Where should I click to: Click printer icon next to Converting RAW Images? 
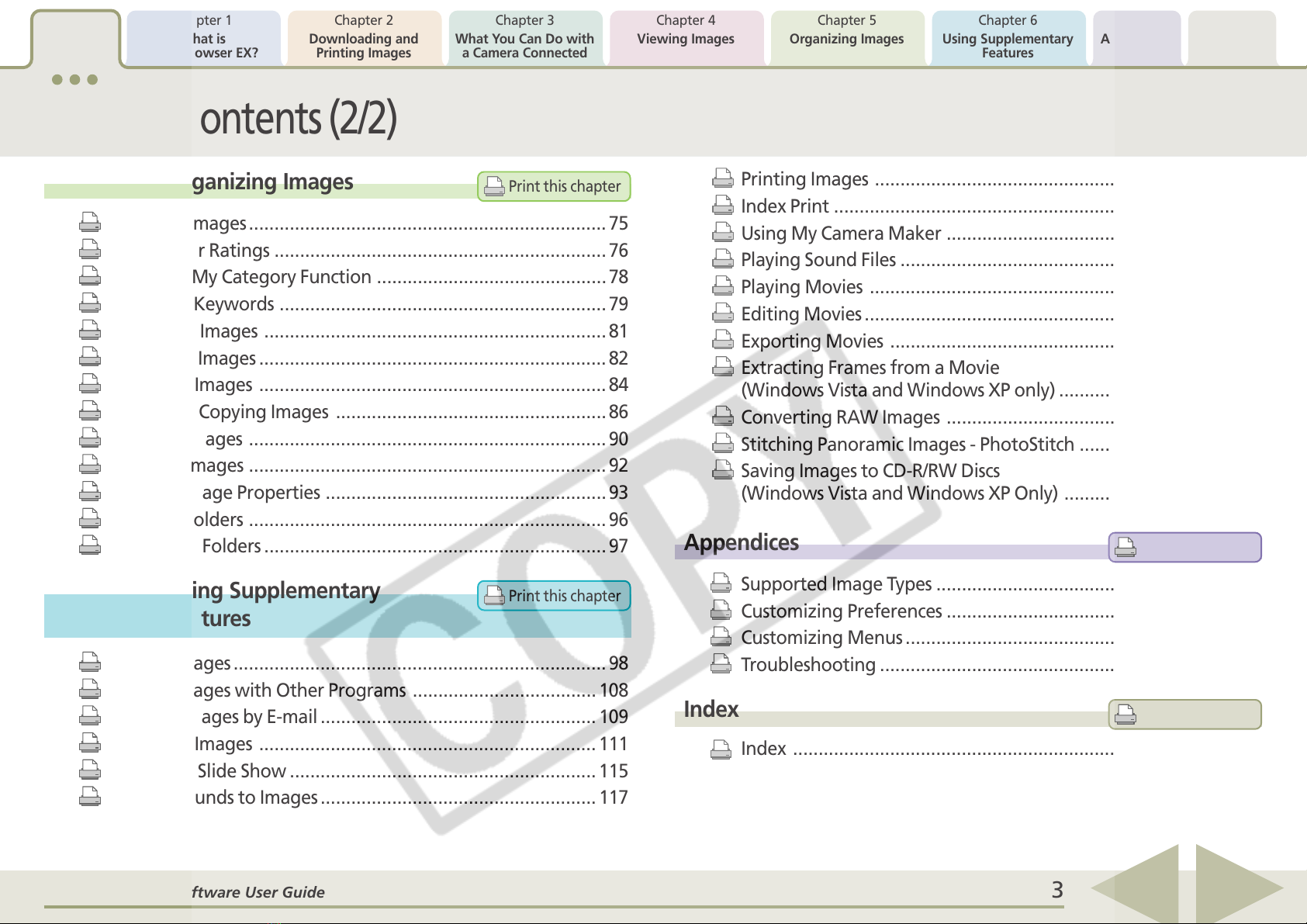[x=723, y=417]
